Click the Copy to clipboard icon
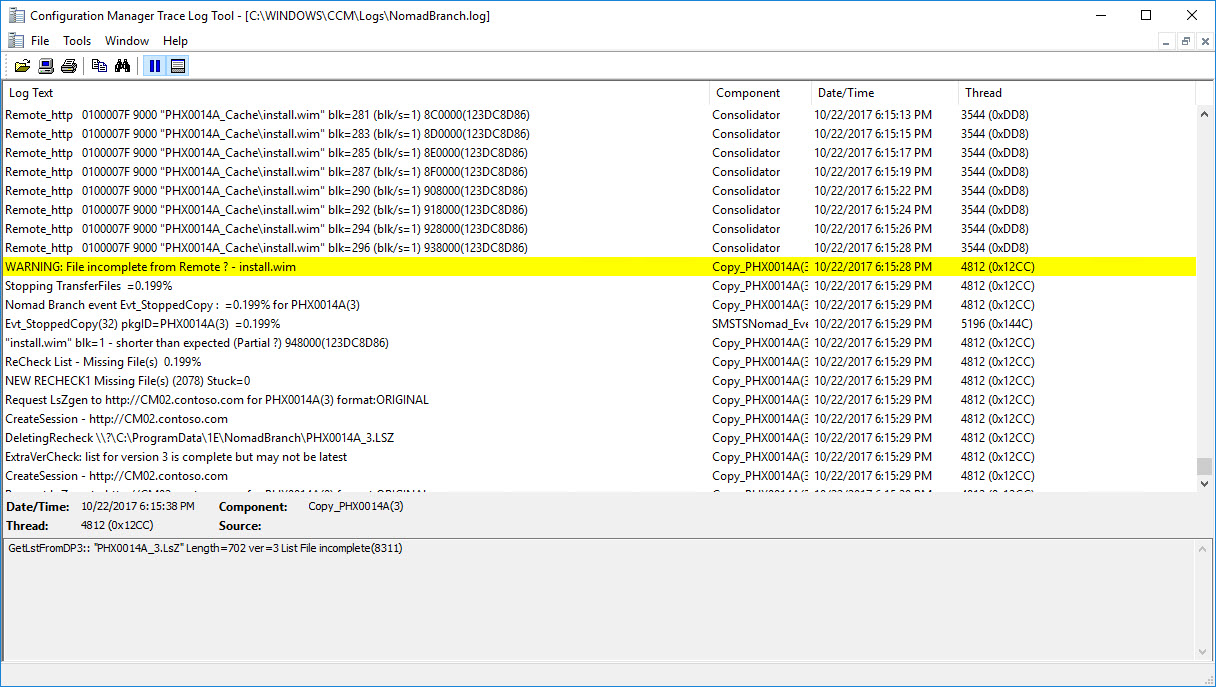Image resolution: width=1216 pixels, height=687 pixels. click(99, 66)
